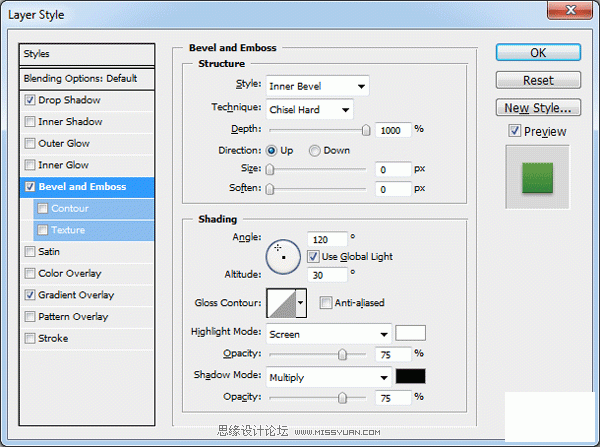600x447 pixels.
Task: Enable the Satin checkbox
Action: pos(29,251)
